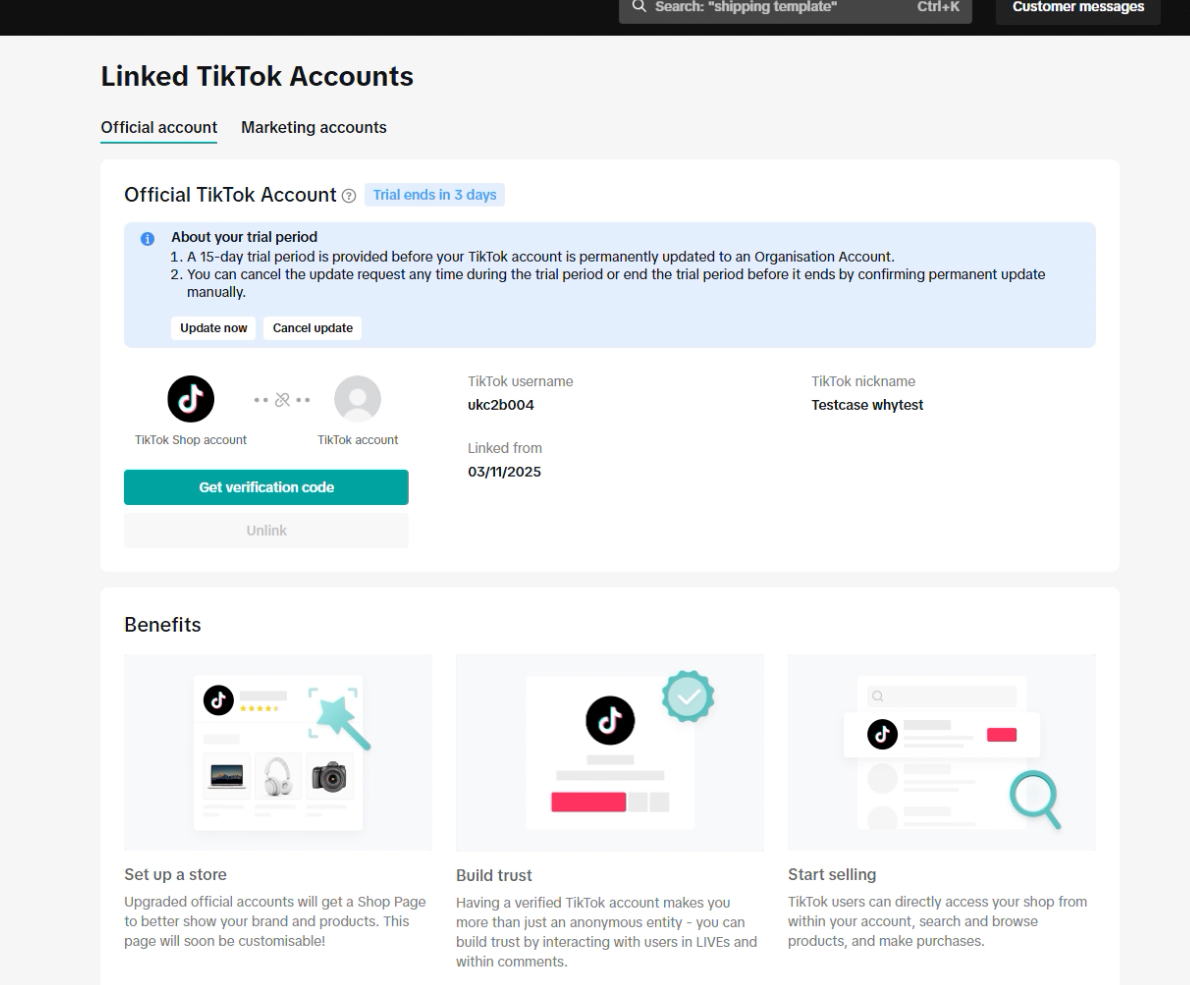Screen dimensions: 1190x985
Task: Open the Set up a store illustration
Action: tap(278, 752)
